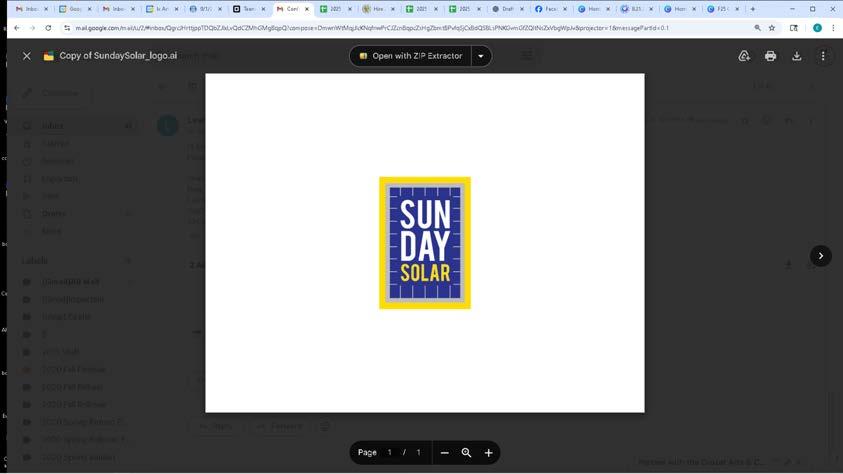Bookmark this page with the star
This screenshot has height=474, width=843.
(x=772, y=28)
